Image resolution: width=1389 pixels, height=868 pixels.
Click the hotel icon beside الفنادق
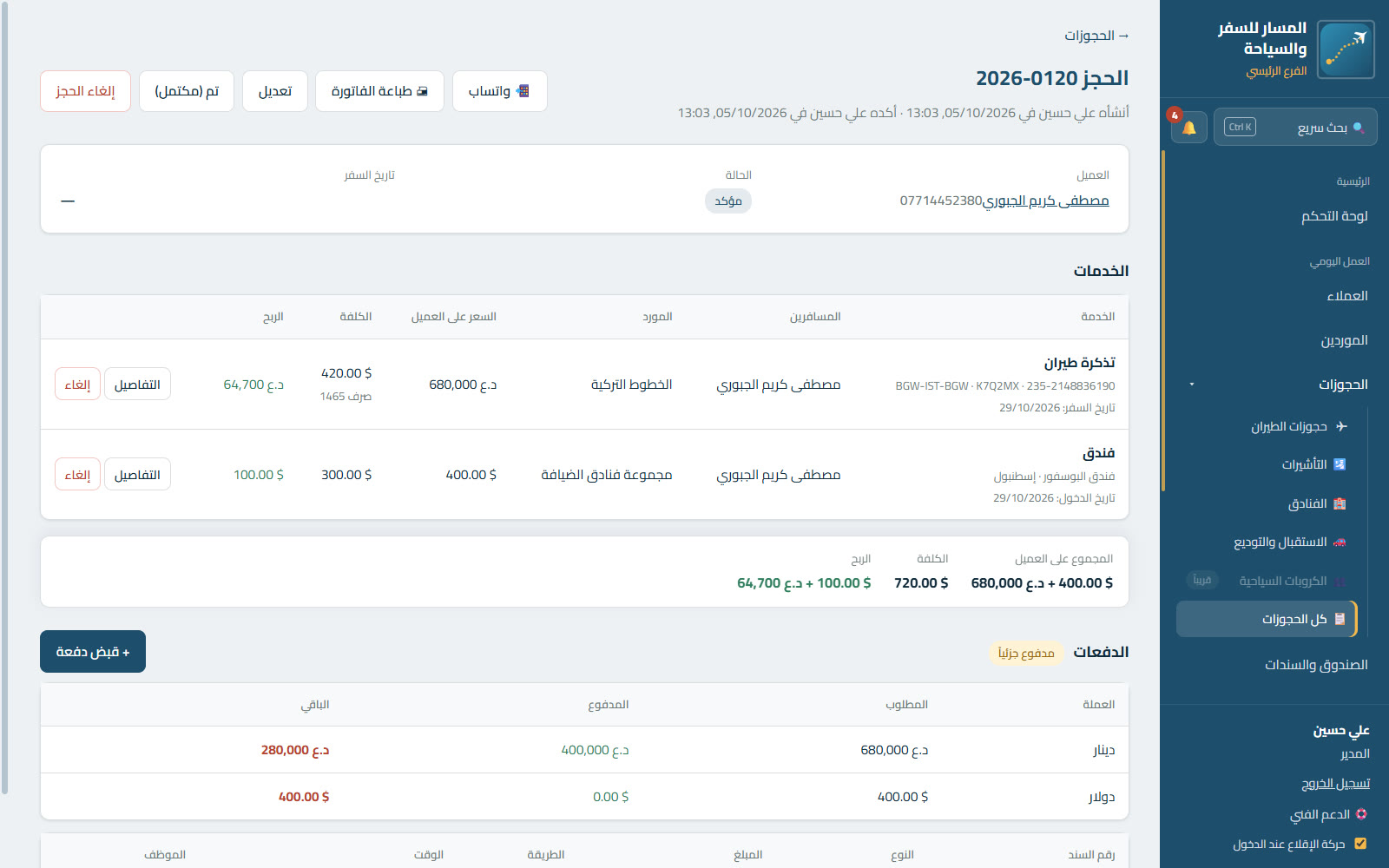pyautogui.click(x=1340, y=503)
